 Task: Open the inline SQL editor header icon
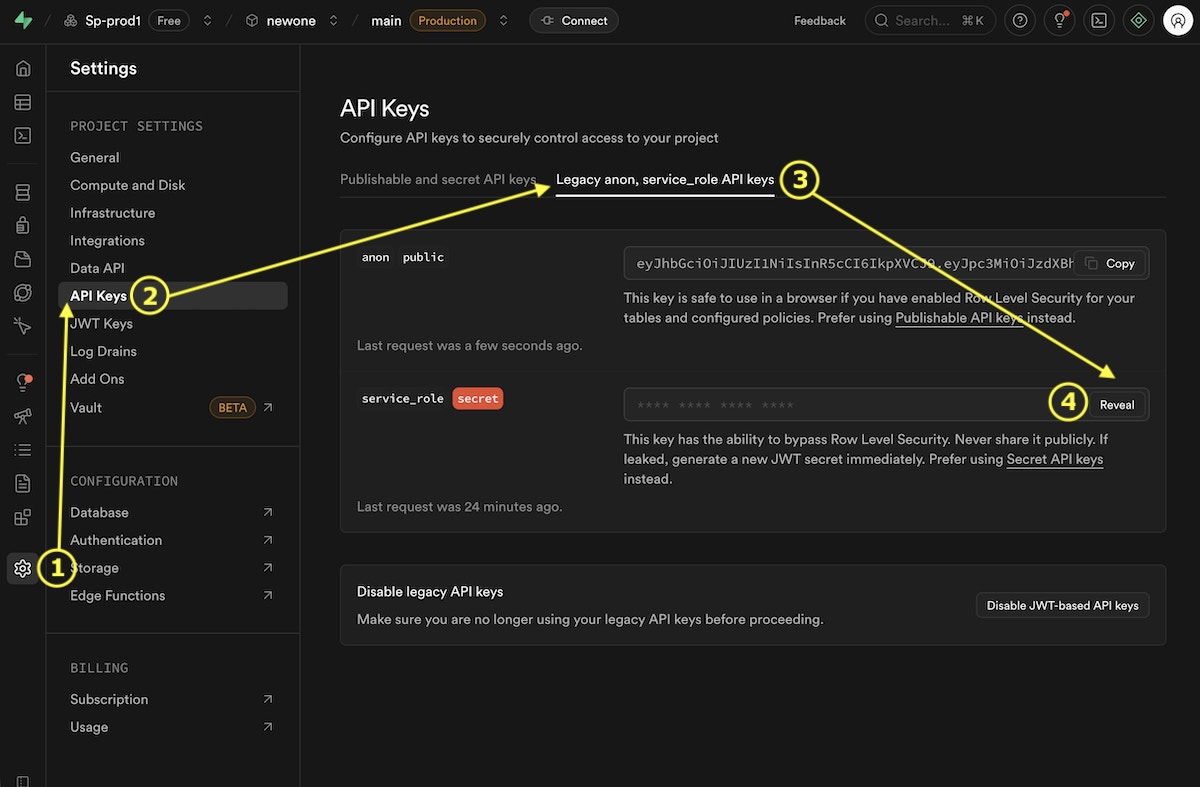click(x=1099, y=21)
